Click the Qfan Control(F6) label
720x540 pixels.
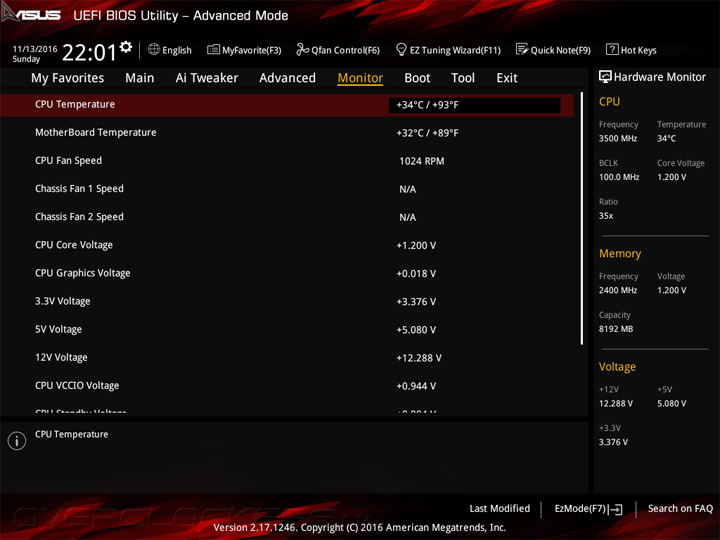click(346, 50)
